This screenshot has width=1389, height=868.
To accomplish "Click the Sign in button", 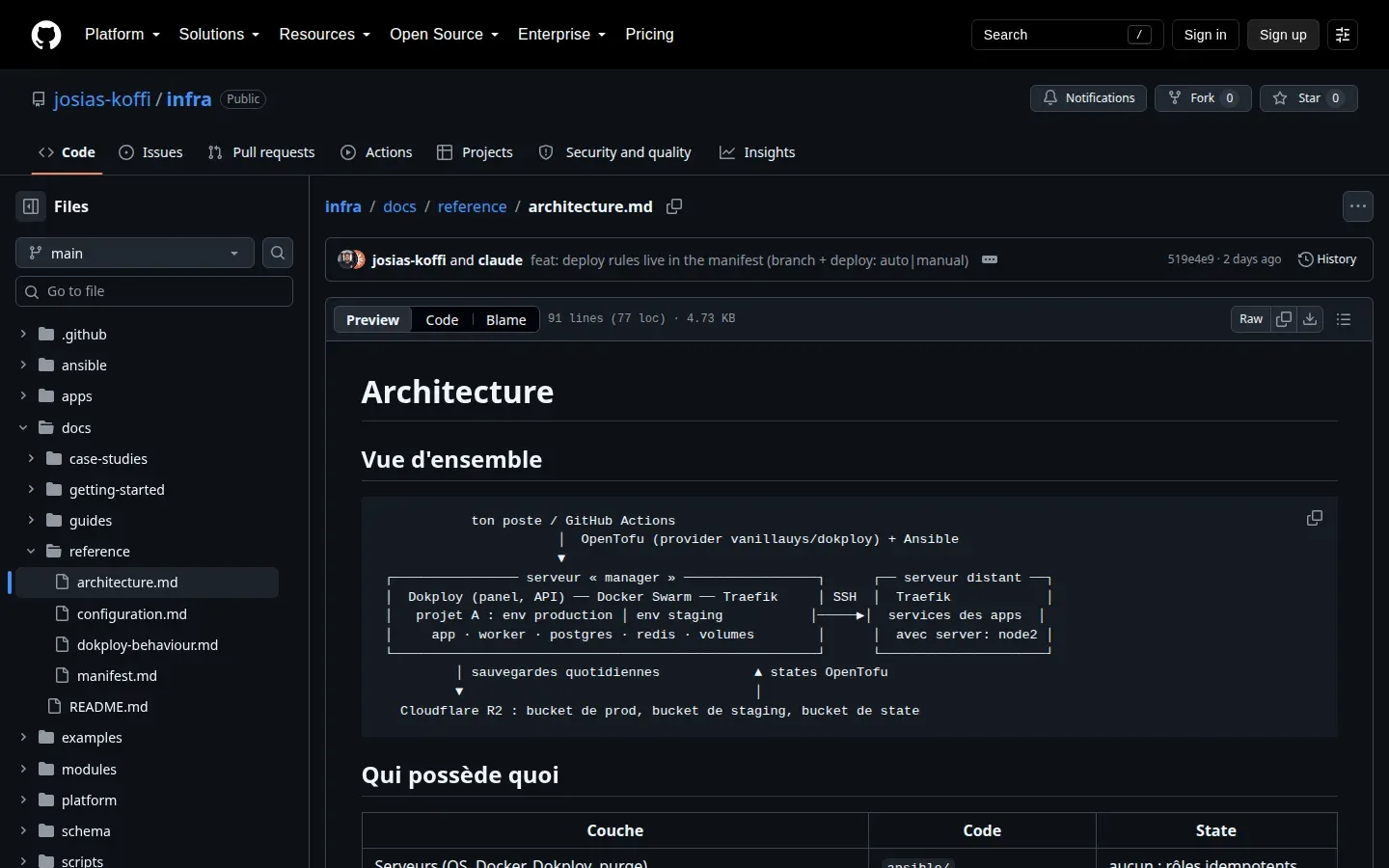I will point(1206,35).
